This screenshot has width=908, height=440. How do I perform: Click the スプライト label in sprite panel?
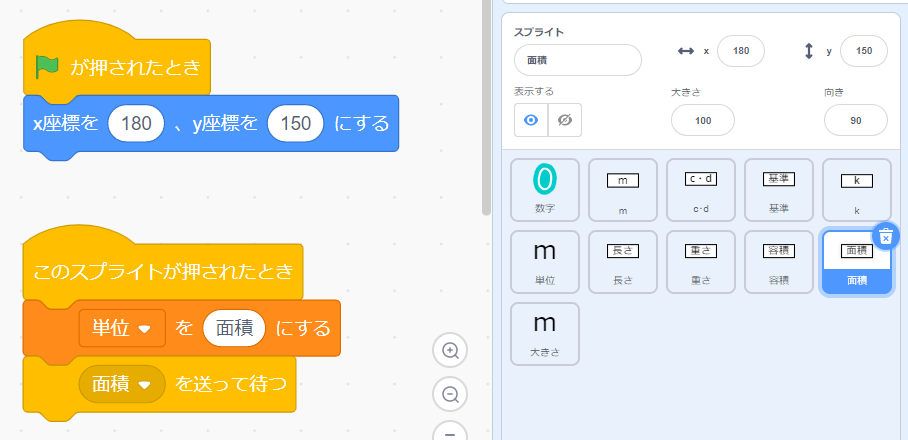539,32
